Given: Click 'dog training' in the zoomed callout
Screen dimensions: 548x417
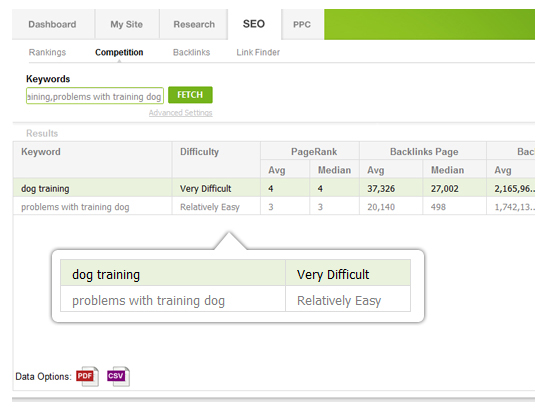Looking at the screenshot, I should tap(173, 273).
